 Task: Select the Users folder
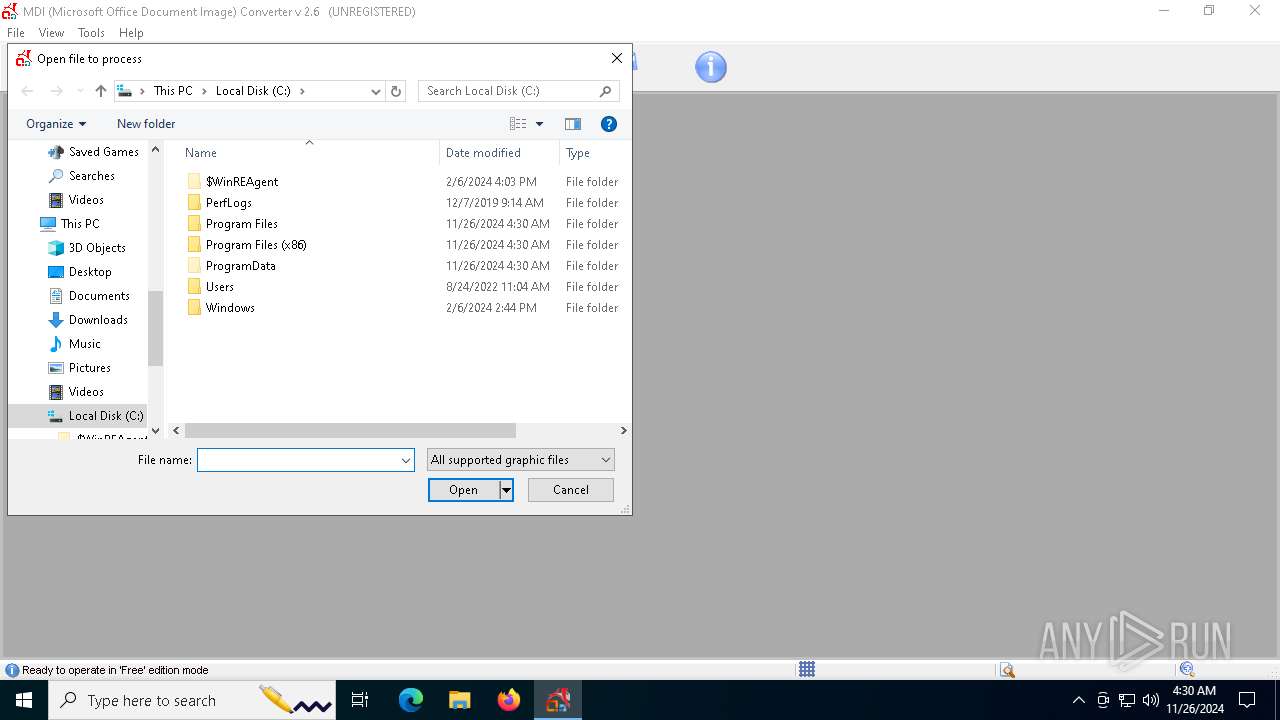[x=220, y=287]
